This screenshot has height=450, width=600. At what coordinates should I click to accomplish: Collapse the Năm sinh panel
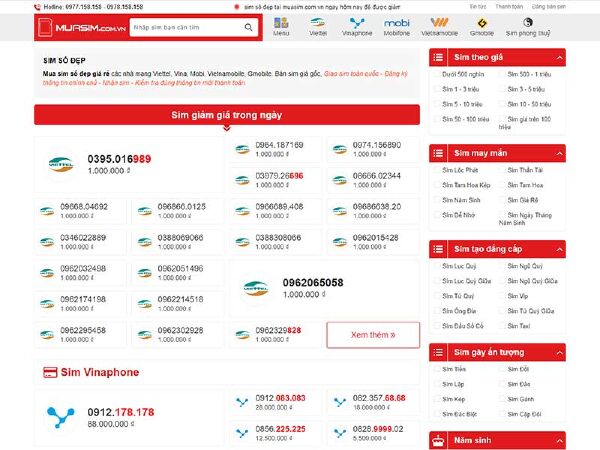click(559, 441)
